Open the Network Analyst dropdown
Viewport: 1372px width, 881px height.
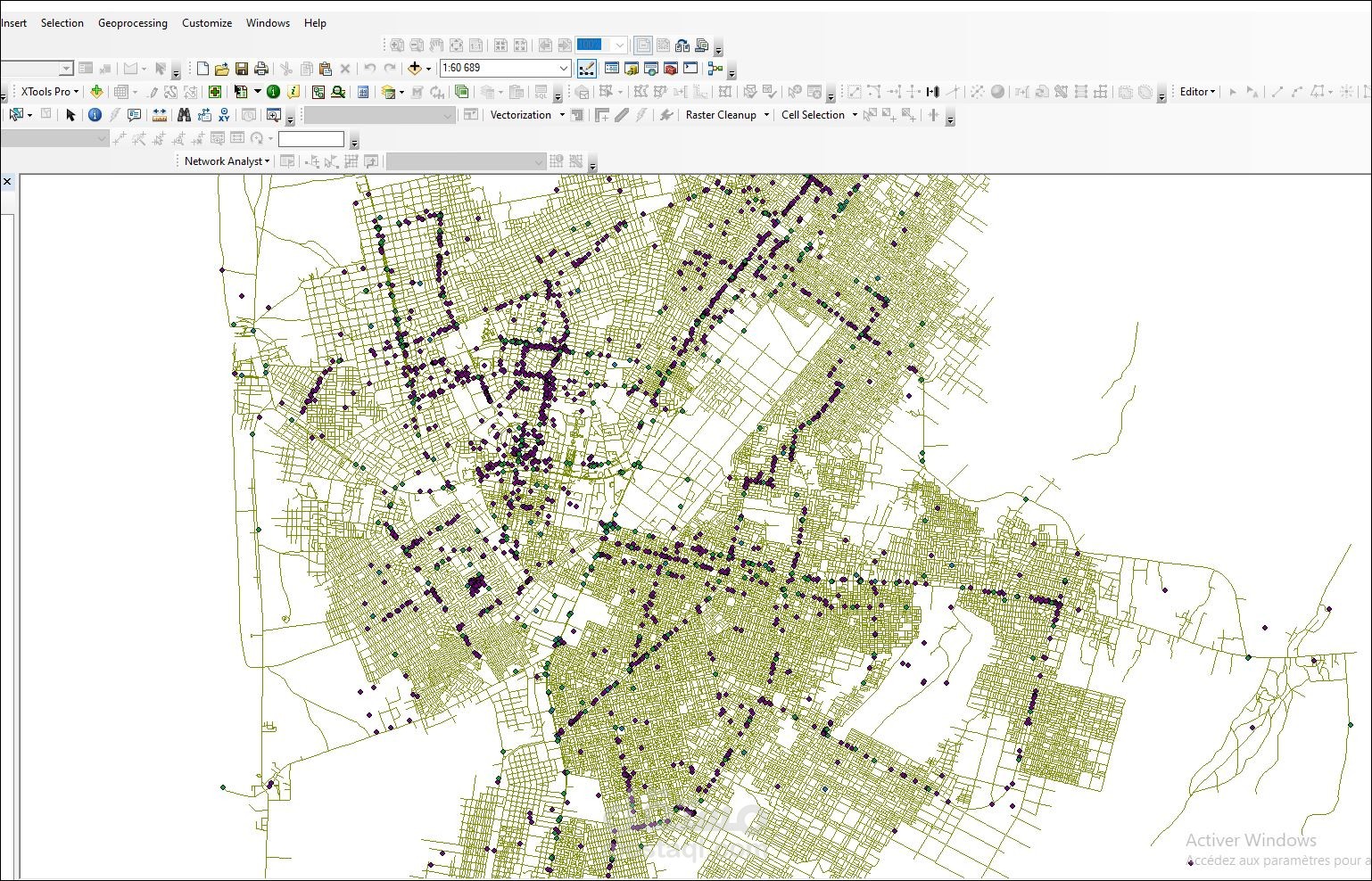pos(227,161)
